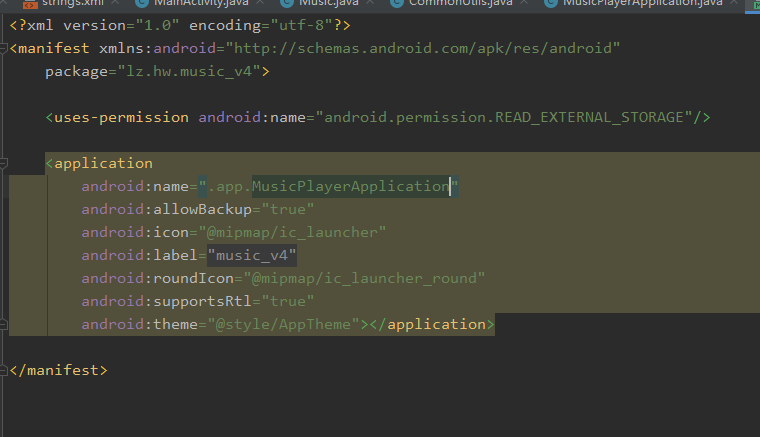This screenshot has width=760, height=437.
Task: Collapse the manifest element fold marker
Action: [3, 48]
